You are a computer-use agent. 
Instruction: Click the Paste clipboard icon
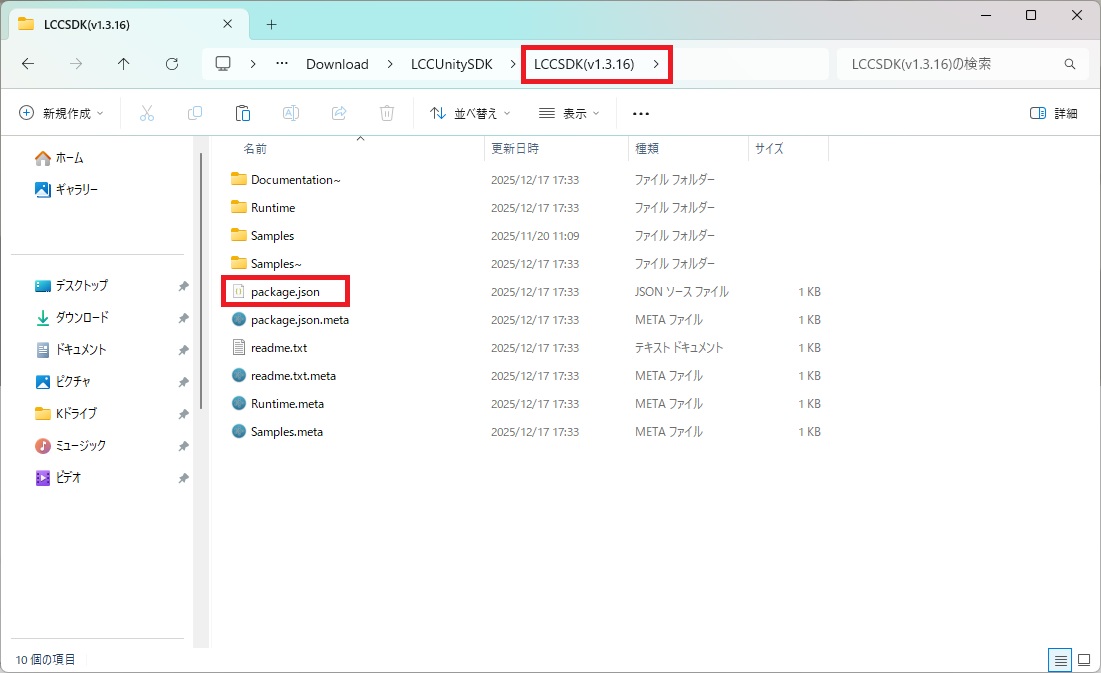tap(243, 113)
